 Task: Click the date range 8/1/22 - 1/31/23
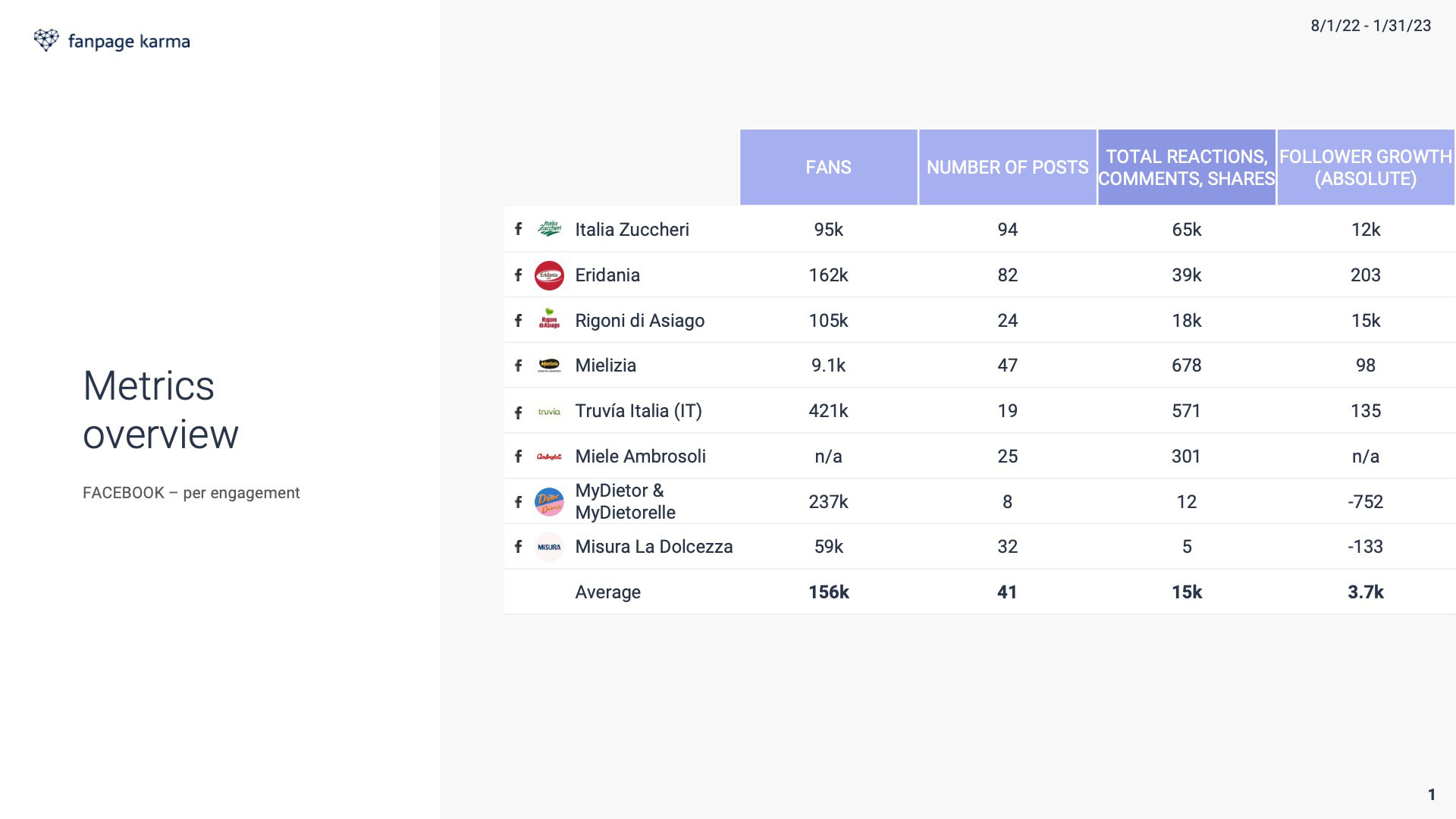[1370, 26]
